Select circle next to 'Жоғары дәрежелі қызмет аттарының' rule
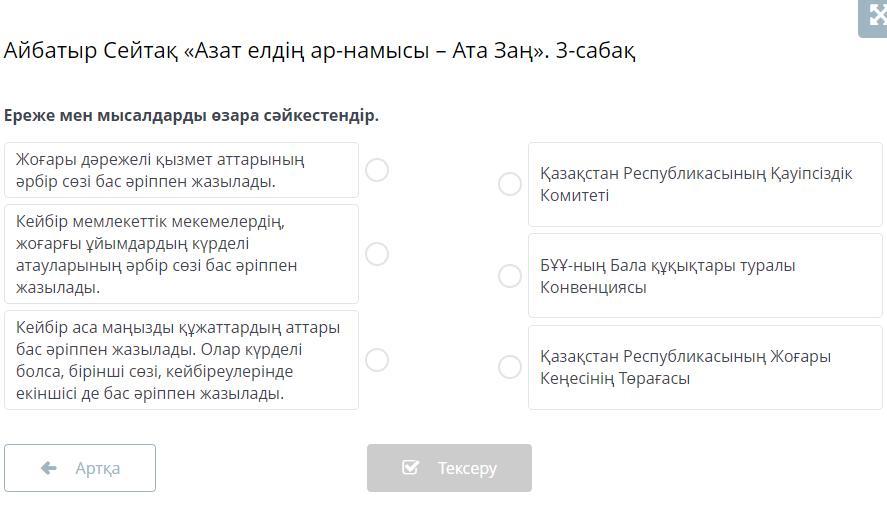The height and width of the screenshot is (524, 887). (x=377, y=170)
